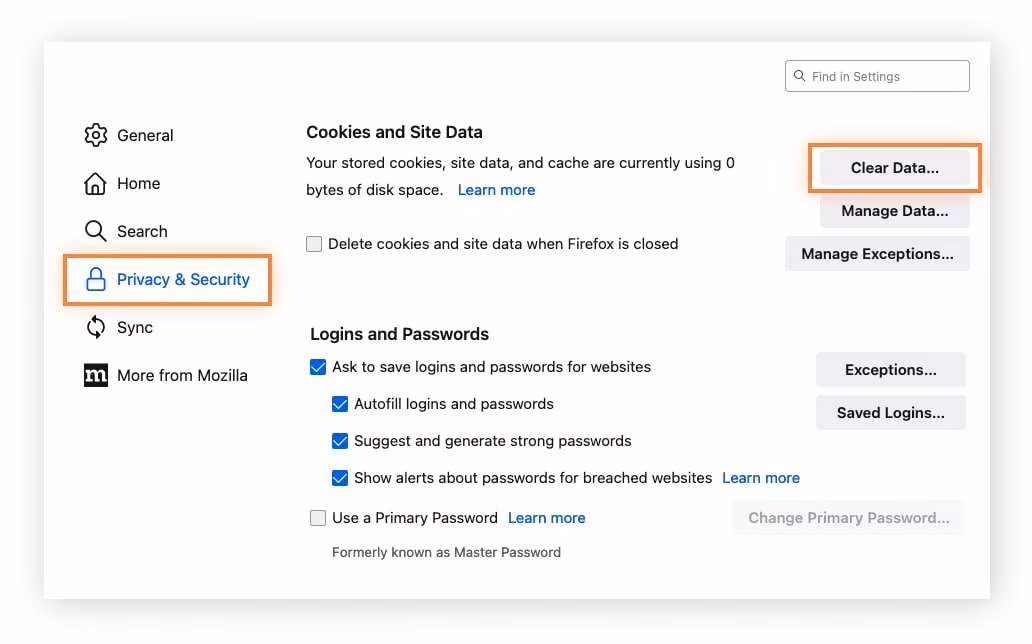Open the More from Mozilla section

pyautogui.click(x=181, y=375)
